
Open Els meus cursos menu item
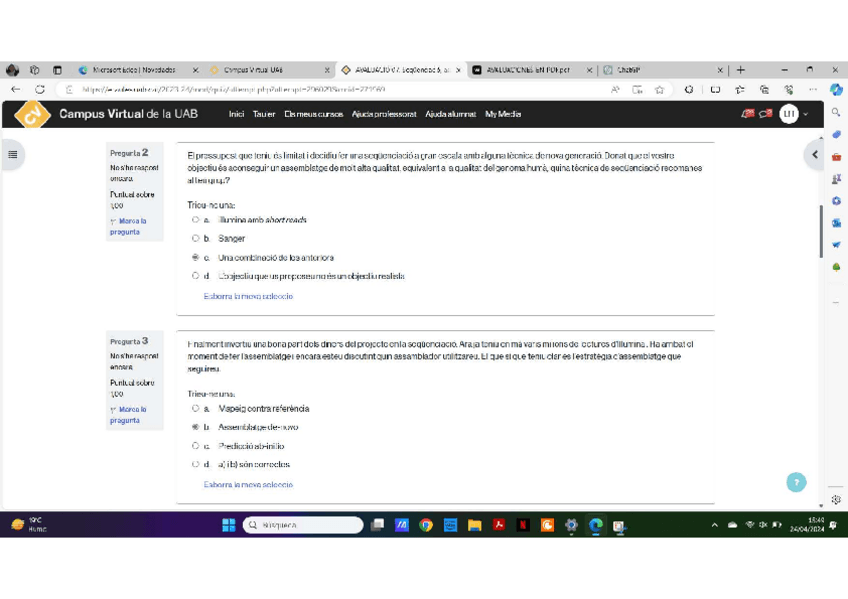(313, 114)
